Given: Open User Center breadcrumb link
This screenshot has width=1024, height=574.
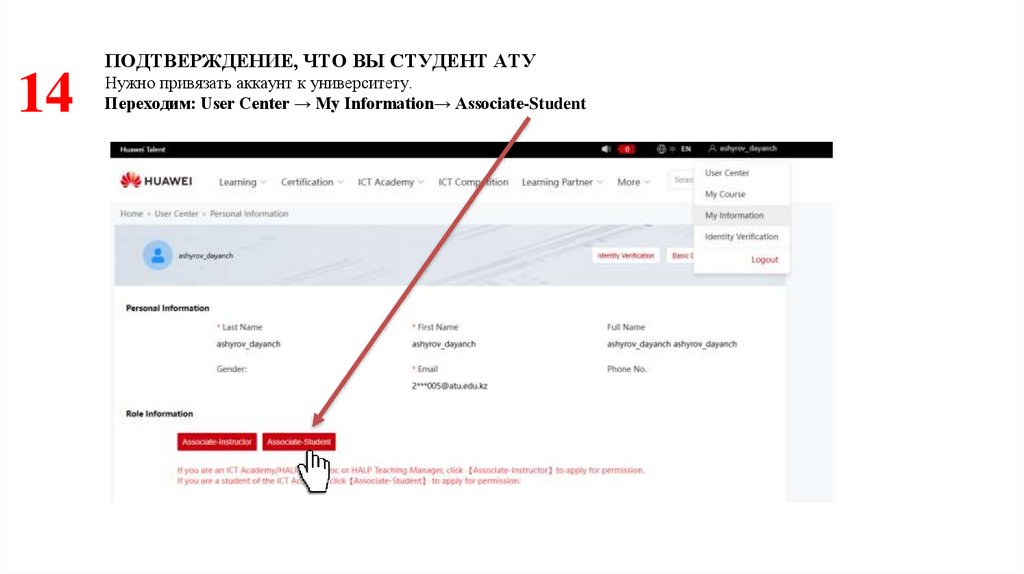Looking at the screenshot, I should [176, 214].
